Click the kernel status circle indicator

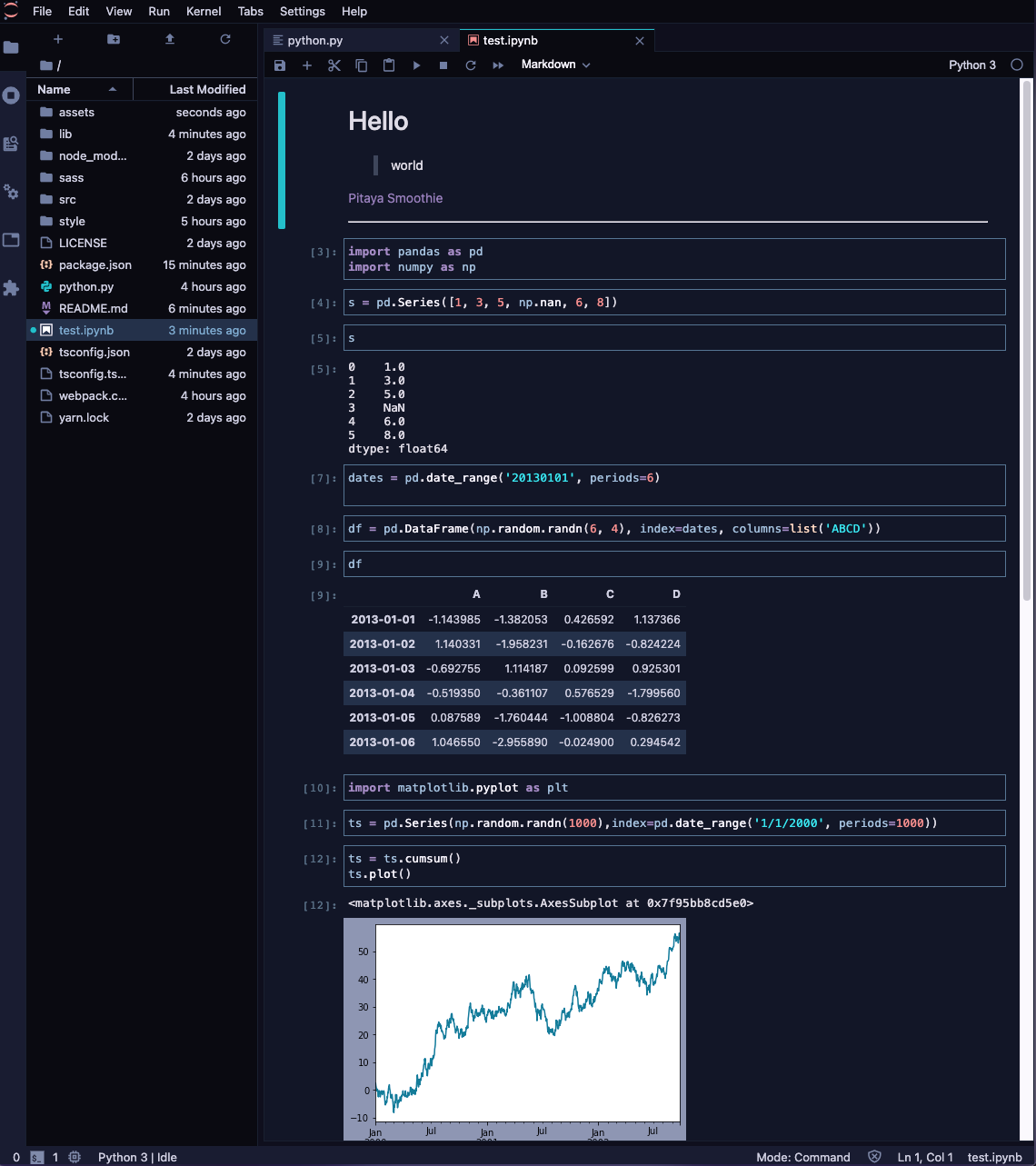(1017, 65)
